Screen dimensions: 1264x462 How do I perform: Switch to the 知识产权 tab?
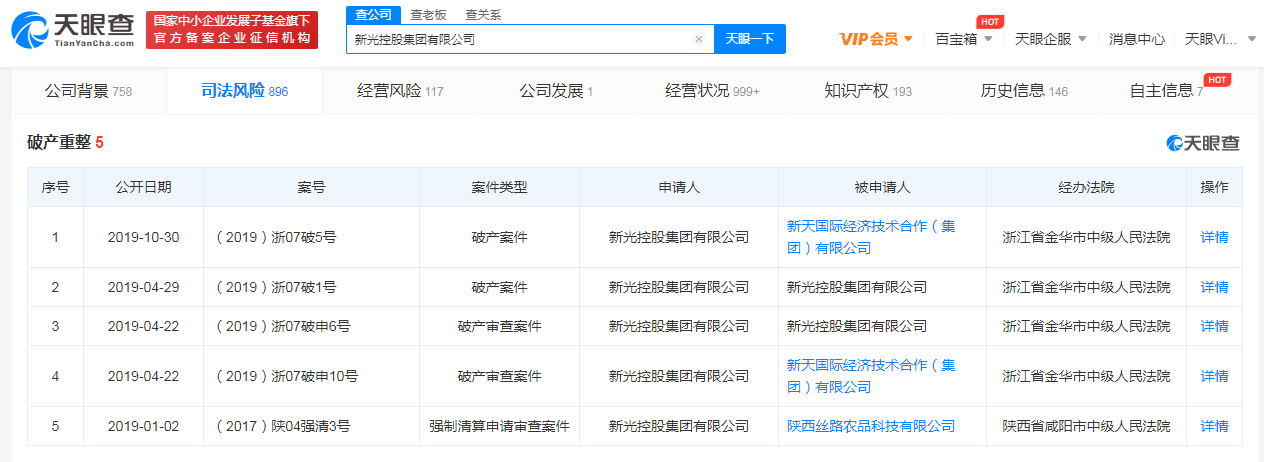click(x=868, y=91)
